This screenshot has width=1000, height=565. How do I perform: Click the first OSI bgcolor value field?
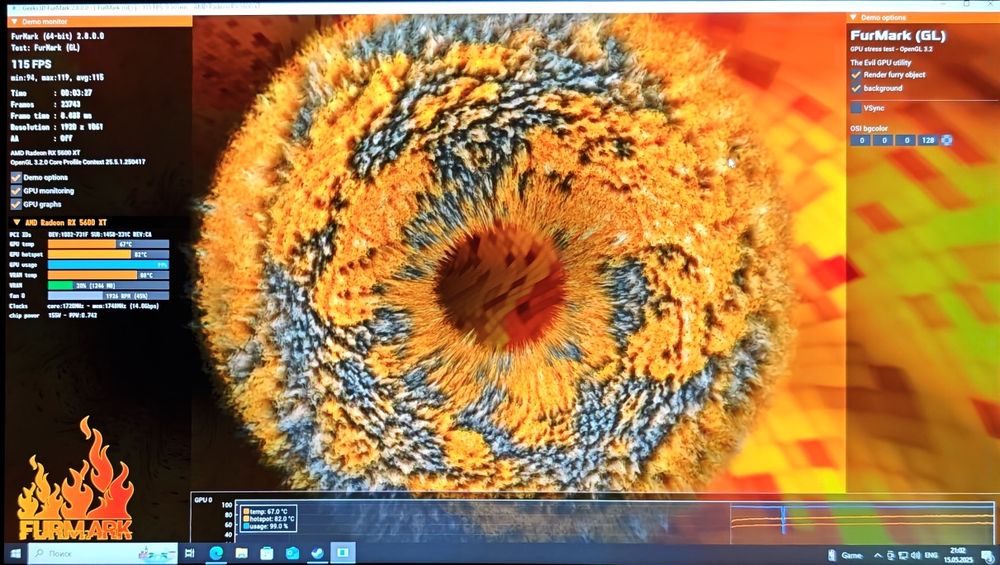pyautogui.click(x=860, y=140)
